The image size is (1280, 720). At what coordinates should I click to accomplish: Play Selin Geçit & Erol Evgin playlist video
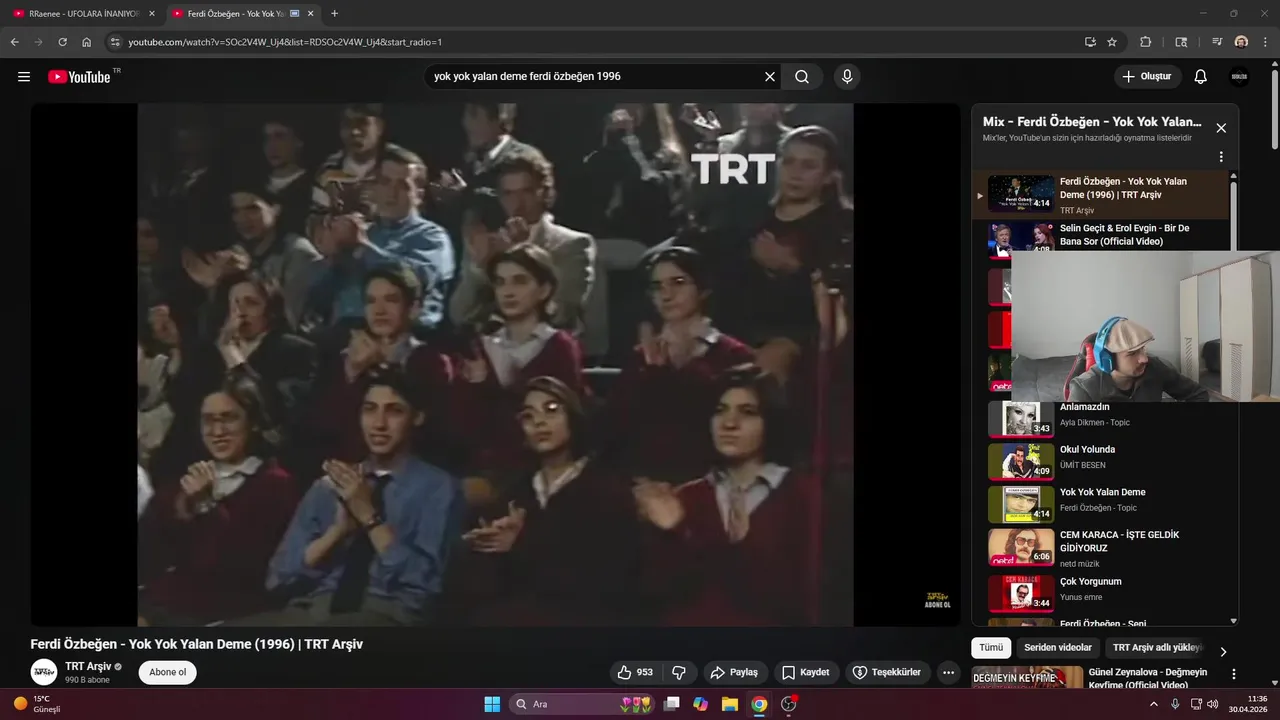pyautogui.click(x=1100, y=238)
